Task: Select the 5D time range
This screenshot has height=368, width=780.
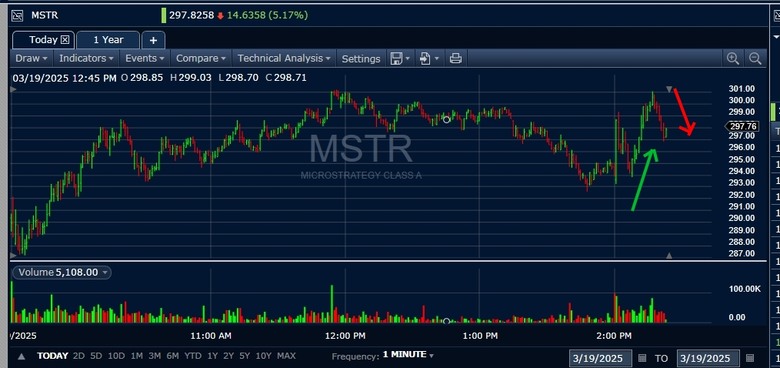Action: (x=96, y=356)
